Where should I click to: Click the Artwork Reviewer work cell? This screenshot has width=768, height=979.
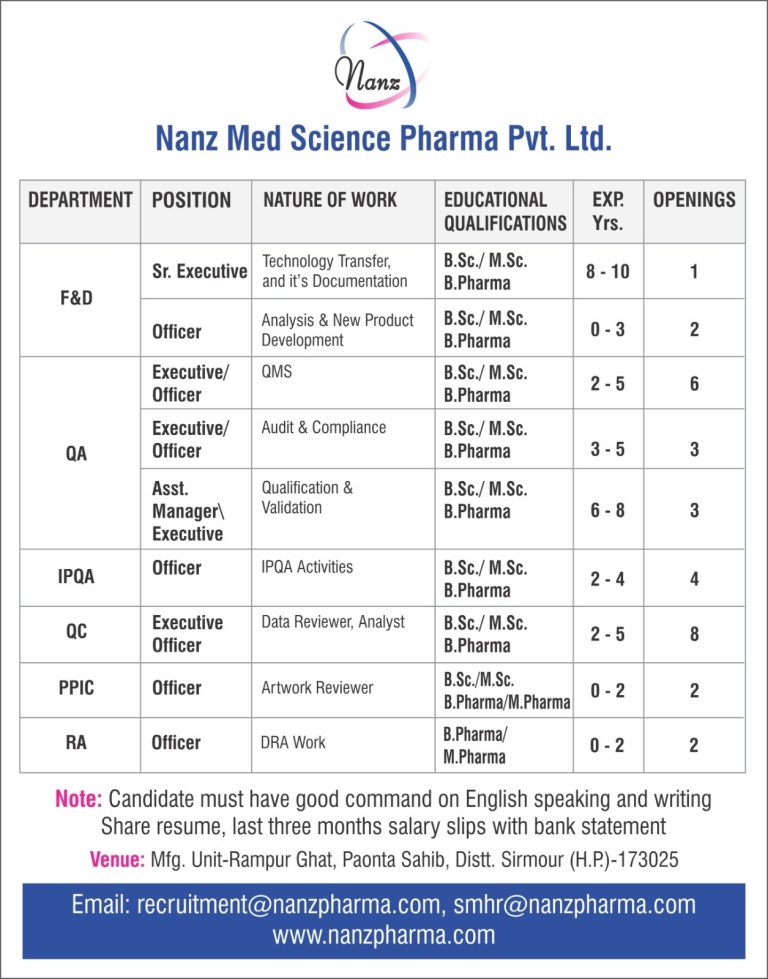(317, 688)
